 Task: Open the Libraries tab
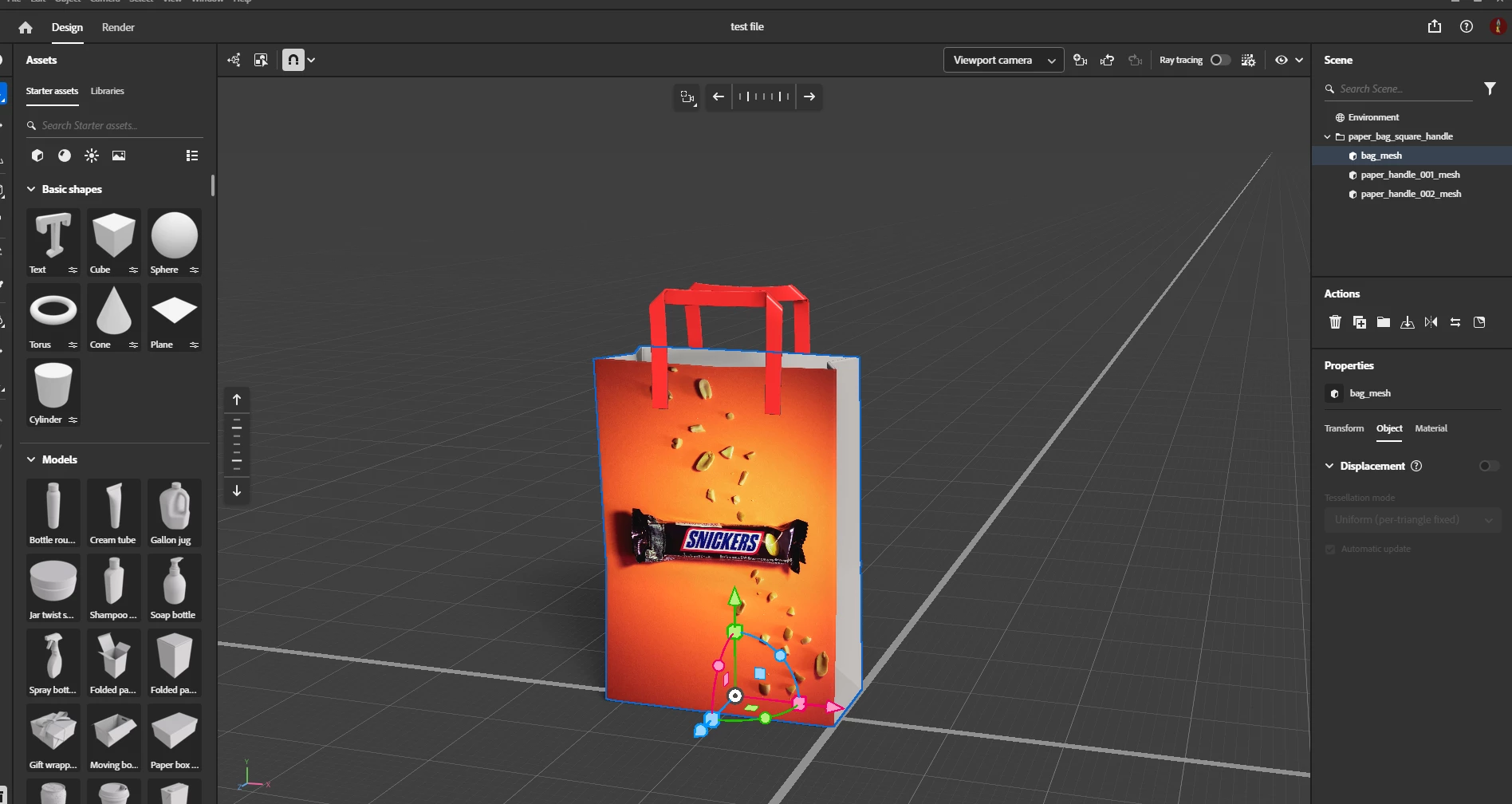tap(107, 91)
